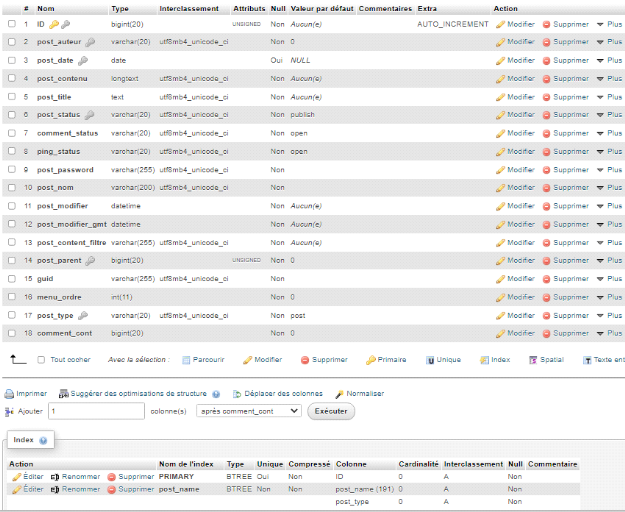The width and height of the screenshot is (625, 512).
Task: Open the Plus dropdown for post_date row
Action: click(609, 61)
